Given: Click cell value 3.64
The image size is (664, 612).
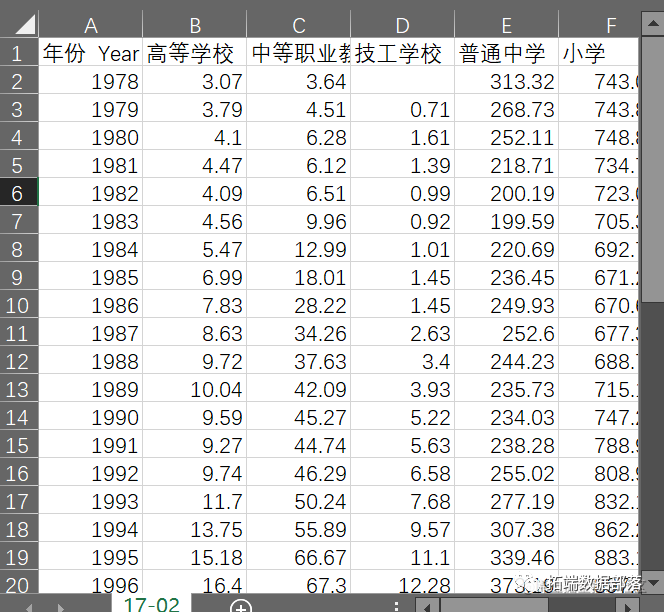Looking at the screenshot, I should coord(299,80).
